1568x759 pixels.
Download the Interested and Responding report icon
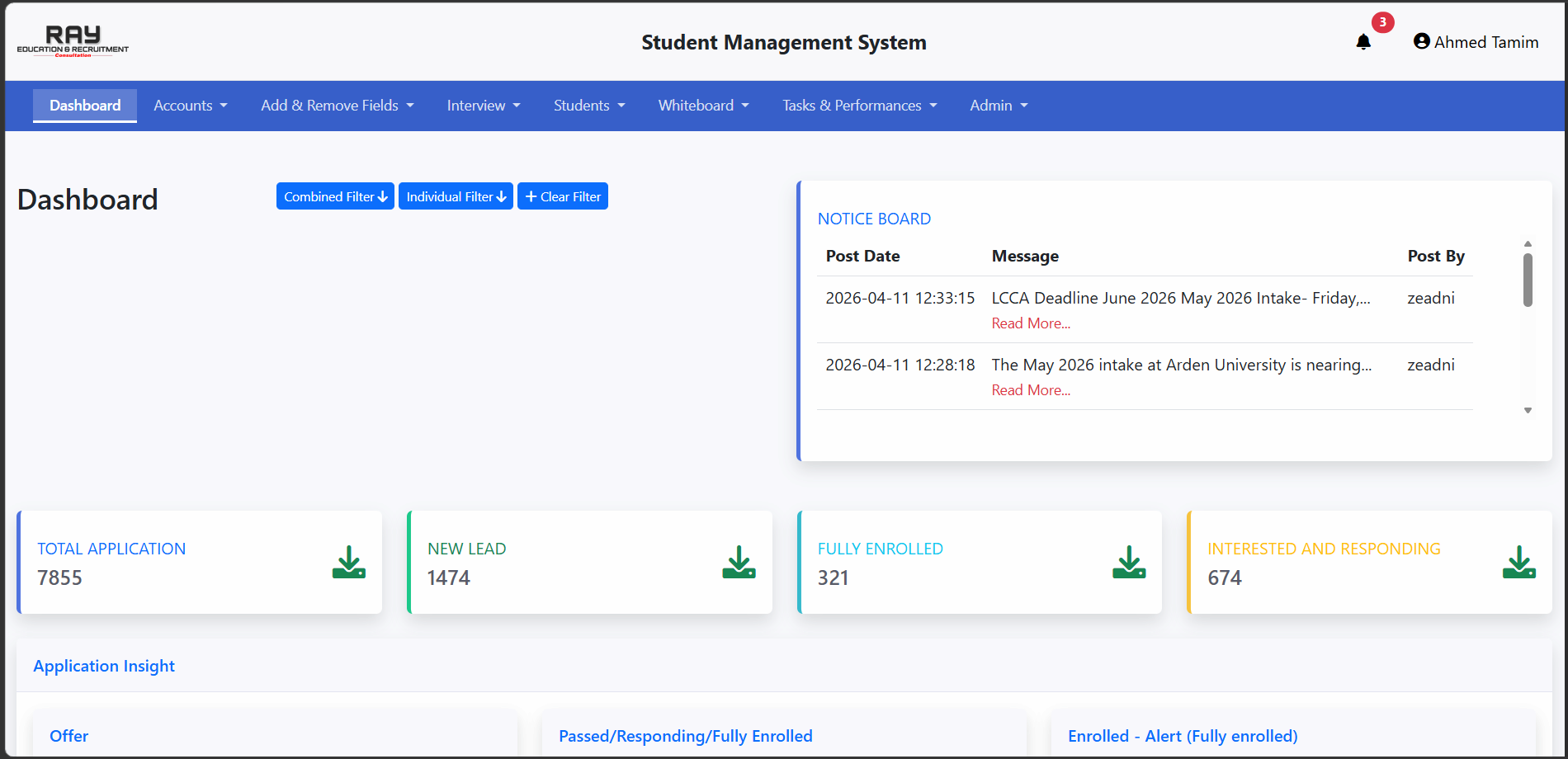(1519, 562)
